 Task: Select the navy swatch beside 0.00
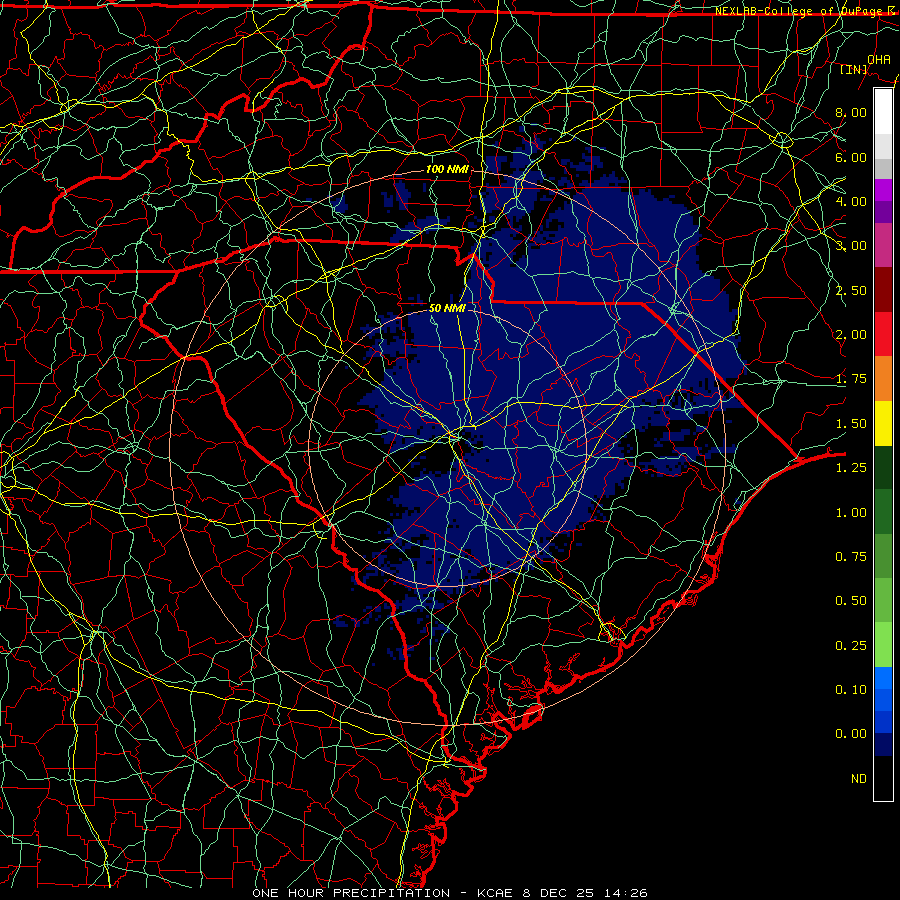pos(883,745)
